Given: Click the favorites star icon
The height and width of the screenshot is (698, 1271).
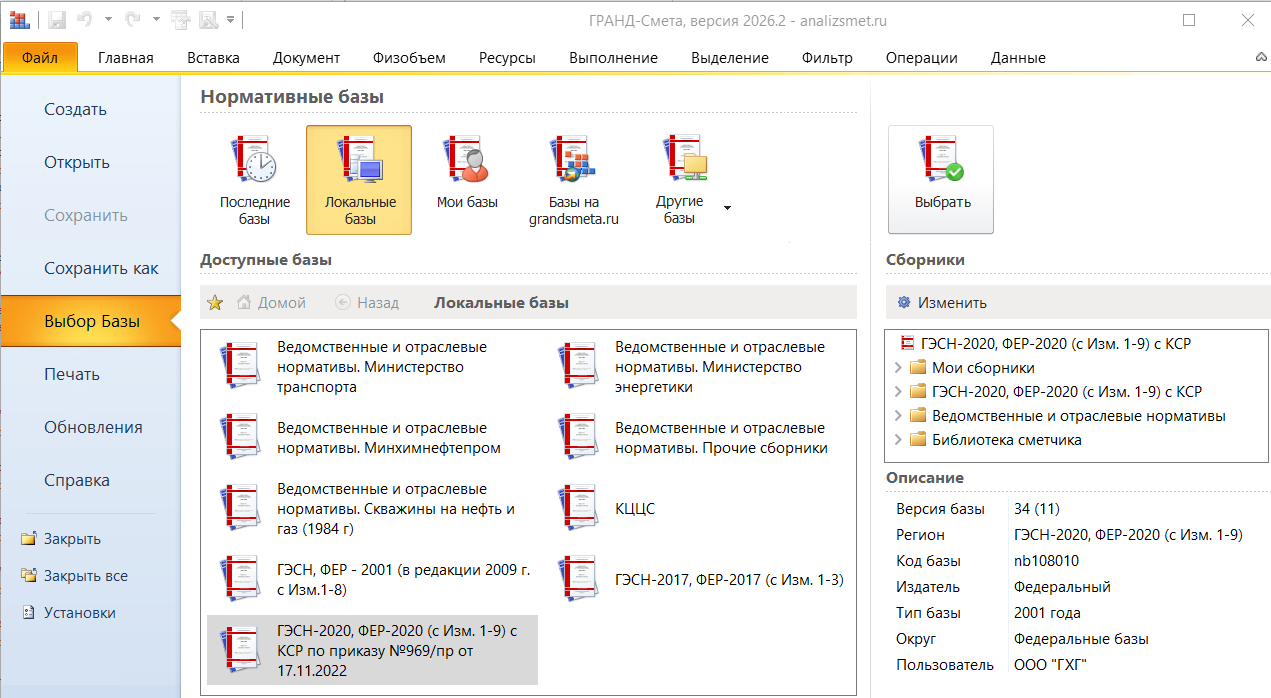Looking at the screenshot, I should (214, 303).
